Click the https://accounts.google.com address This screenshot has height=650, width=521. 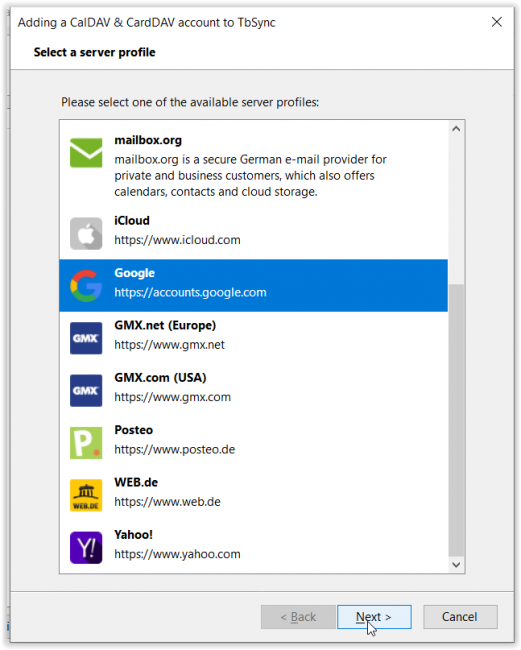tap(190, 292)
